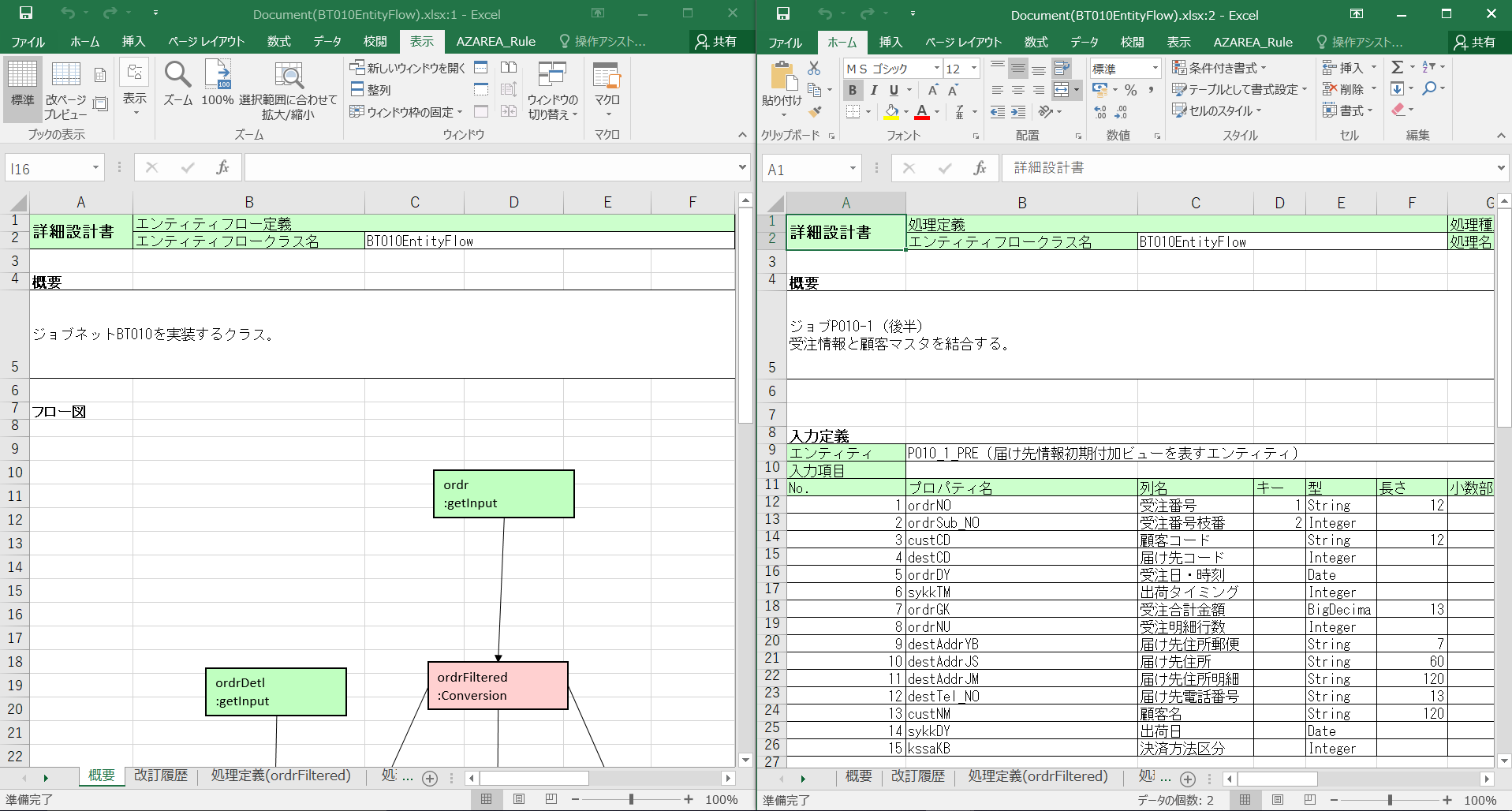The image size is (1512, 811).
Task: Click Hide window icon in left ribbon
Action: [481, 90]
